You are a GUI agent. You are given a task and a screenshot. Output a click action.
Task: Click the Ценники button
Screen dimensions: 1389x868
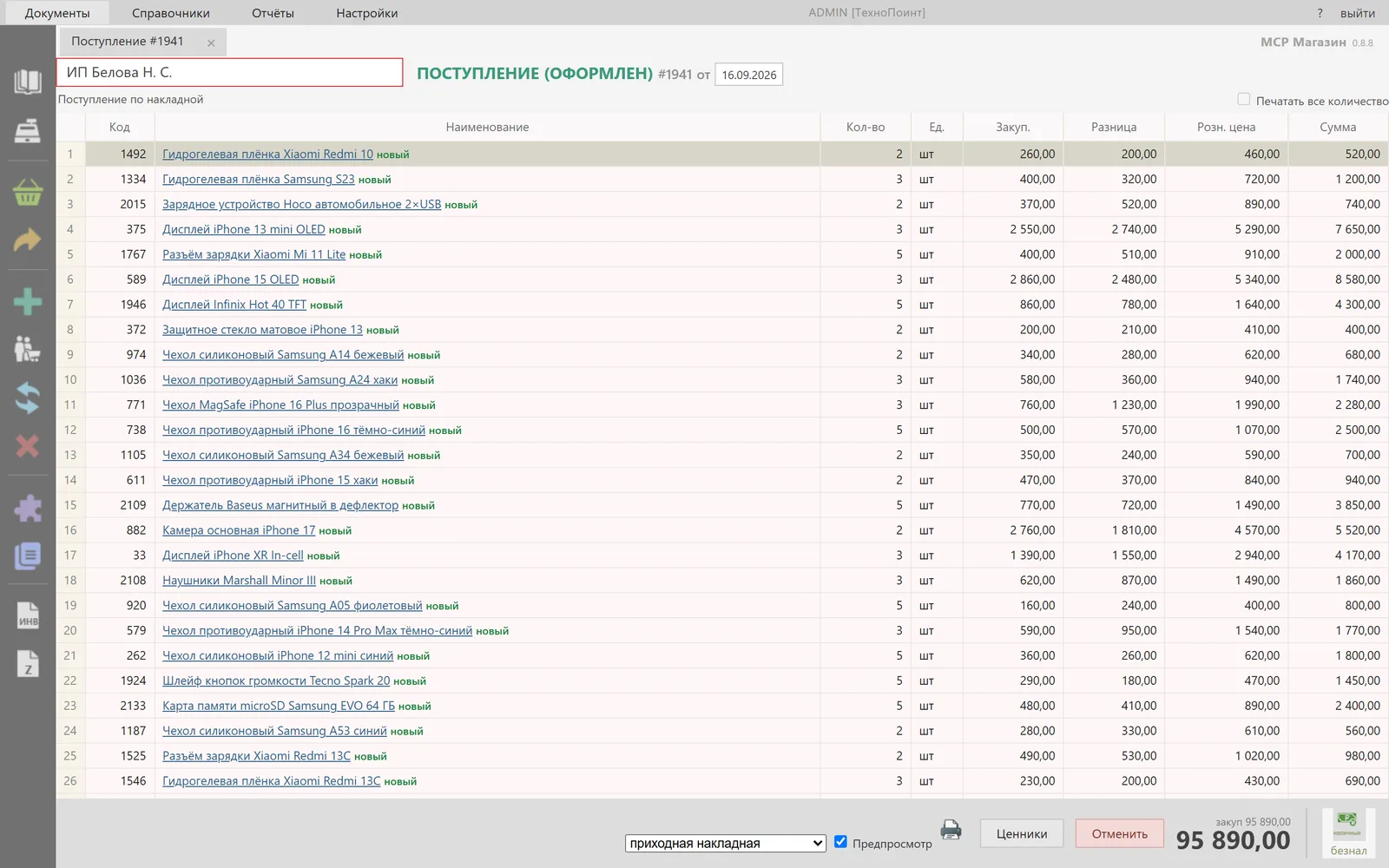[1022, 834]
